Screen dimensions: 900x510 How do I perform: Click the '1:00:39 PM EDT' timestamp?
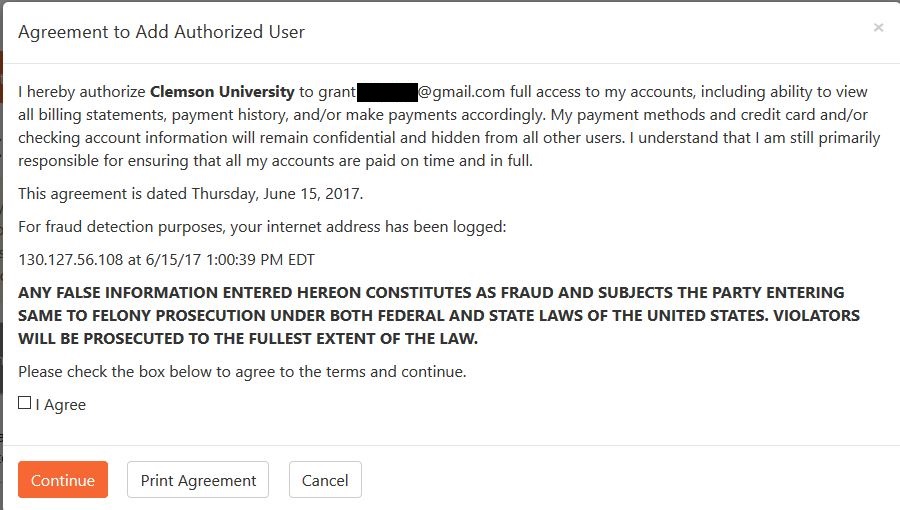260,260
